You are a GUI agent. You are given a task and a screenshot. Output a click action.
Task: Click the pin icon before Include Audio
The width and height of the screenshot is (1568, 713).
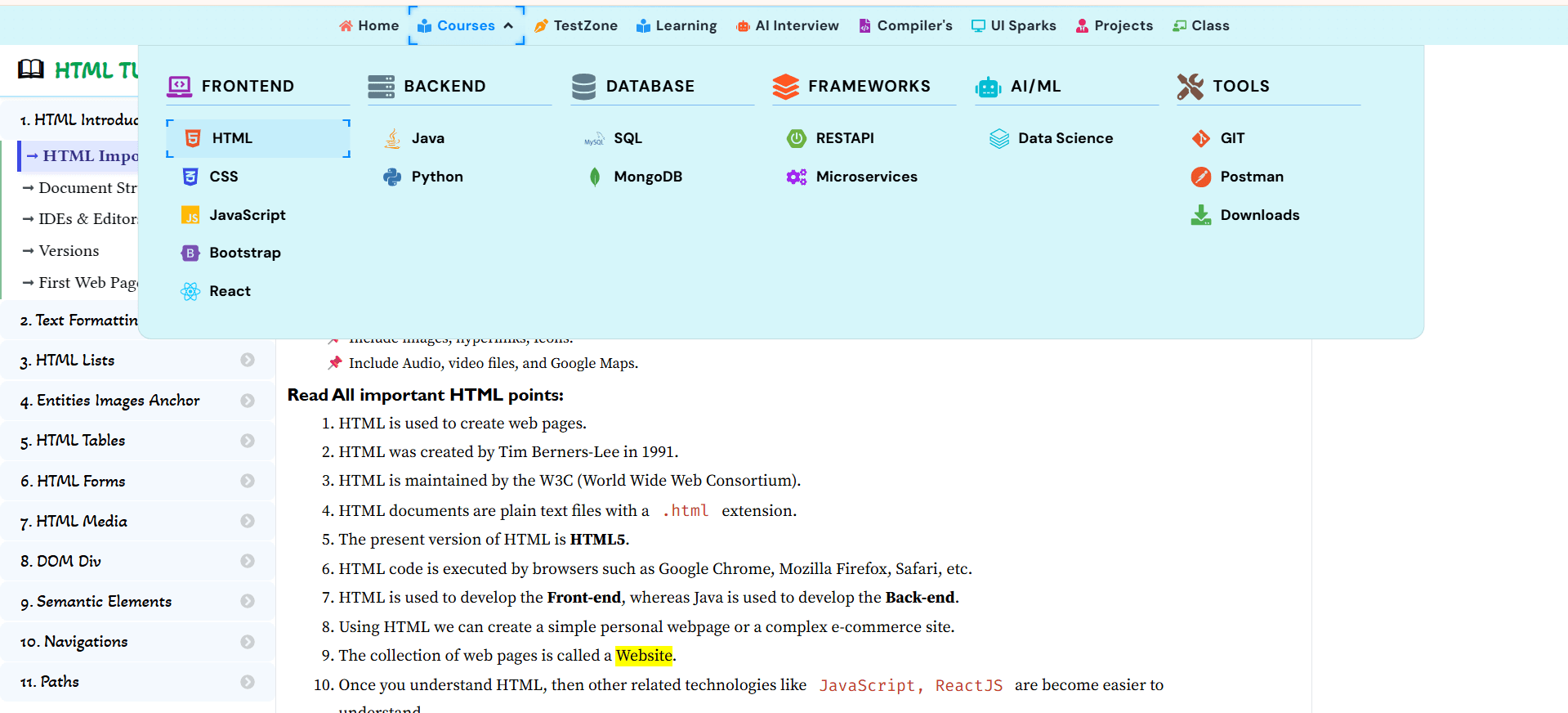(x=335, y=362)
